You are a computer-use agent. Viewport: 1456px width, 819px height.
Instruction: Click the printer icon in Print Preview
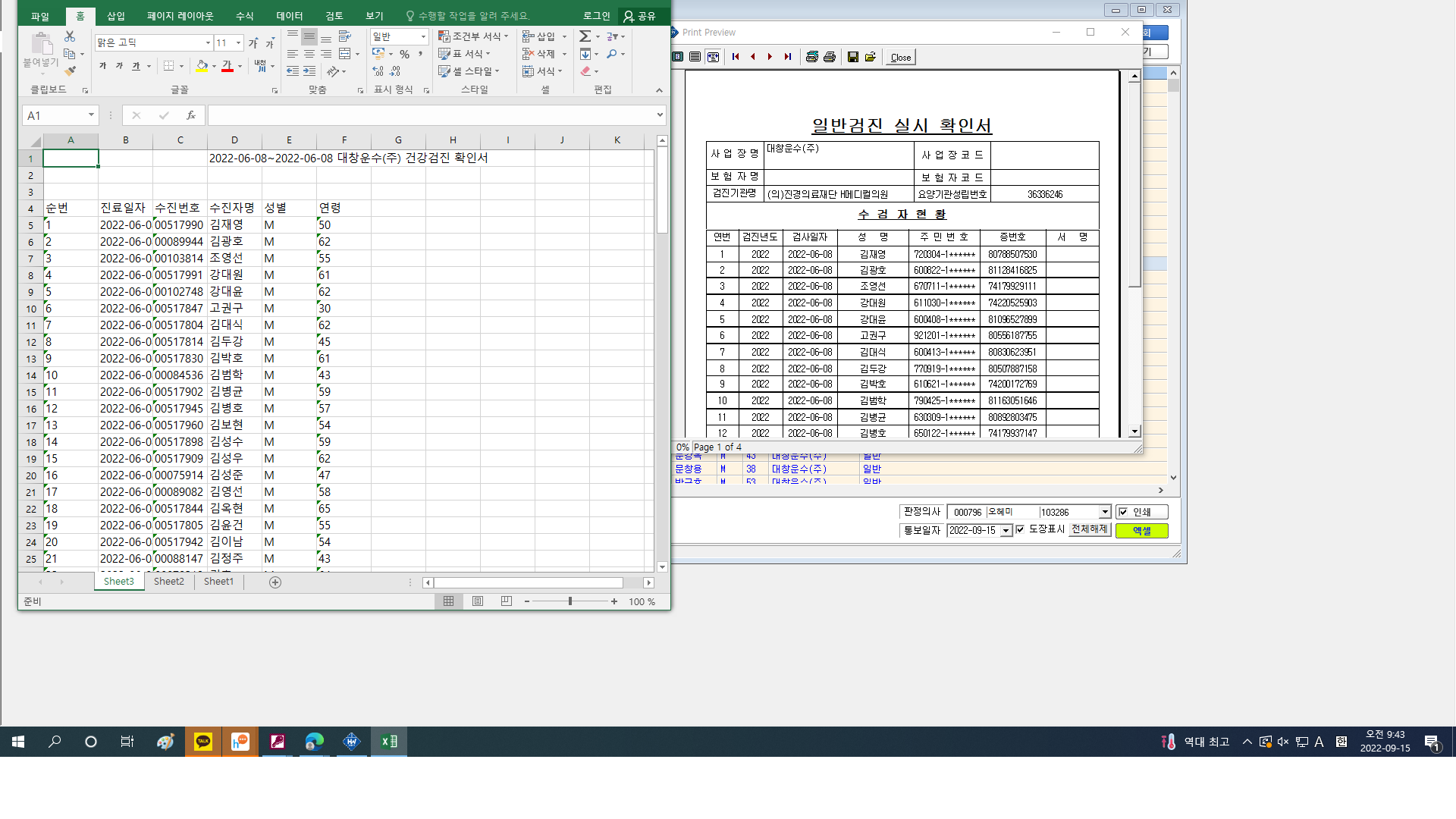(x=830, y=57)
